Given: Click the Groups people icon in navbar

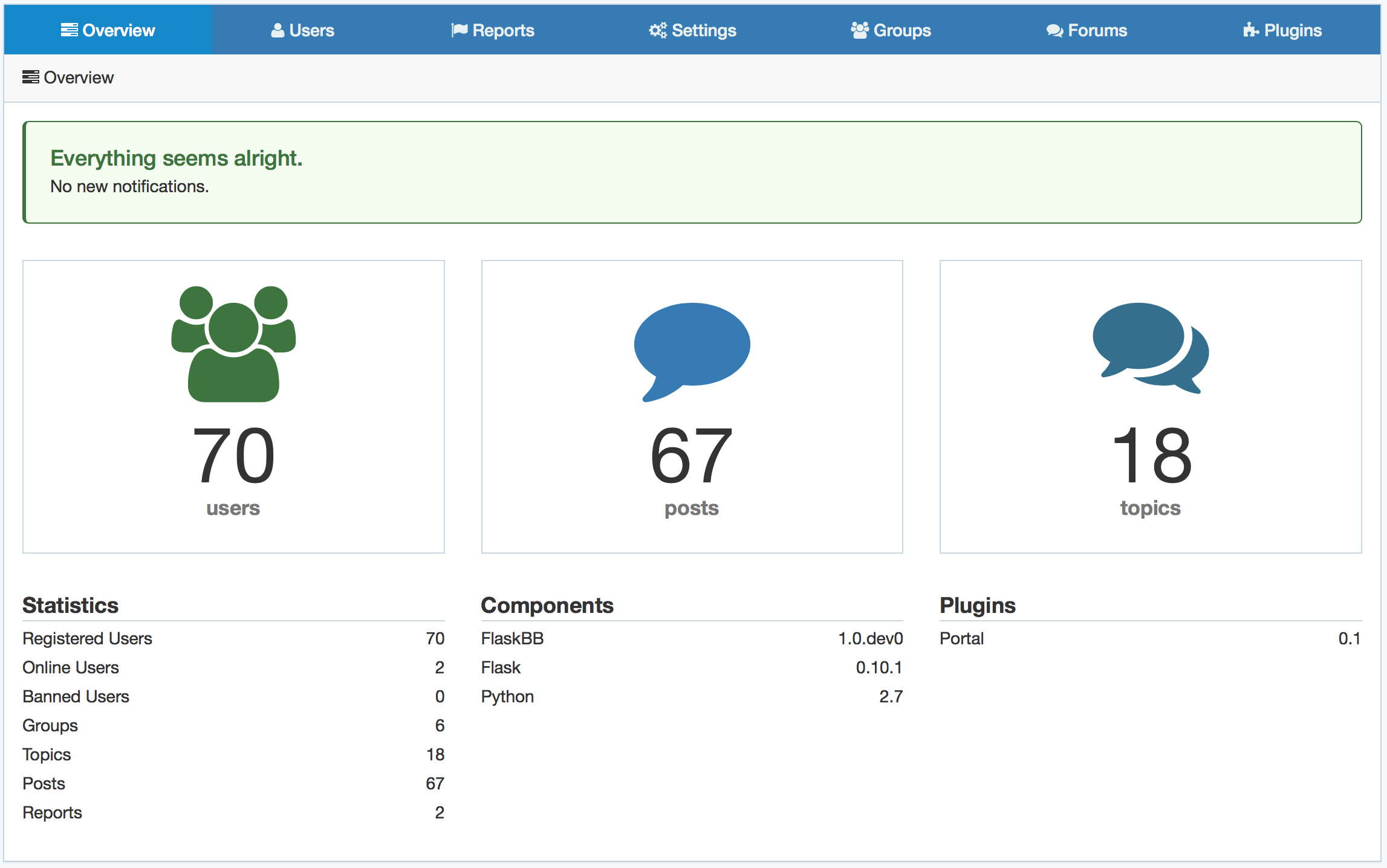Looking at the screenshot, I should point(859,30).
